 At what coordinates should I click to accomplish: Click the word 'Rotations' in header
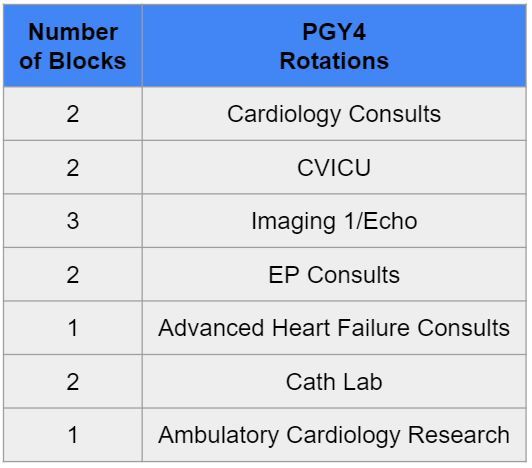[334, 61]
